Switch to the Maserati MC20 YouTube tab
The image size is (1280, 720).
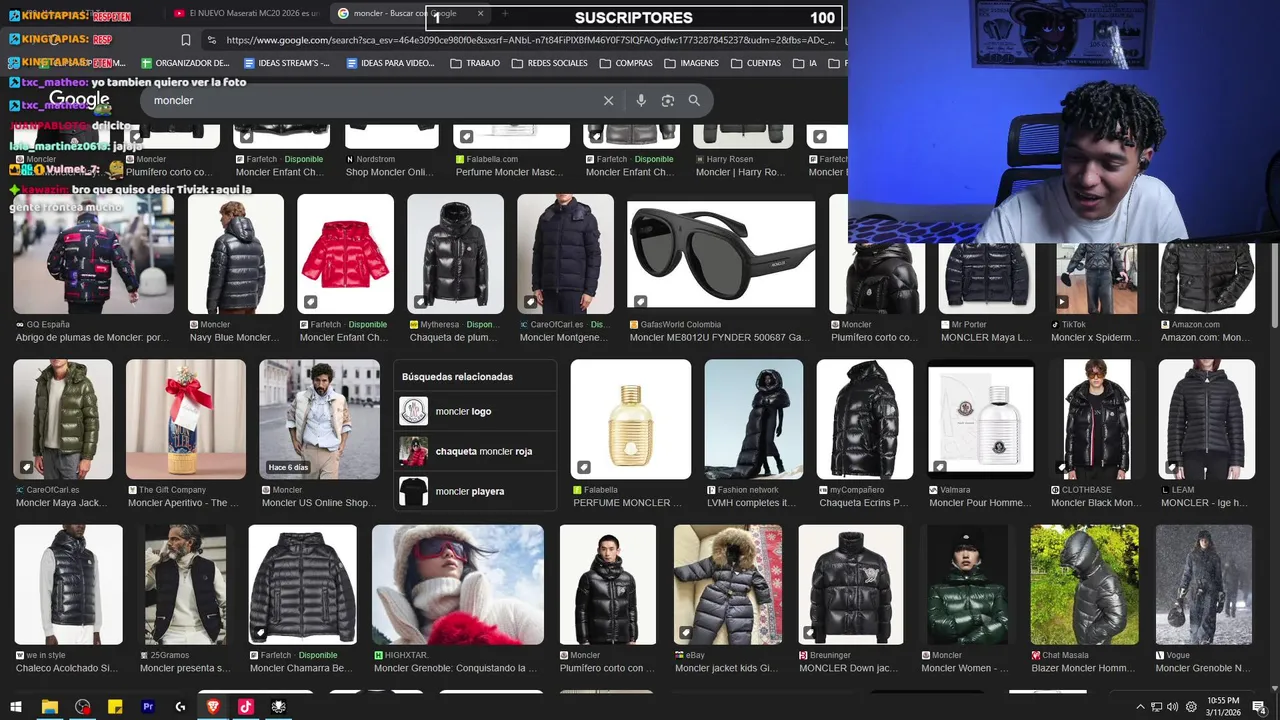tap(246, 14)
